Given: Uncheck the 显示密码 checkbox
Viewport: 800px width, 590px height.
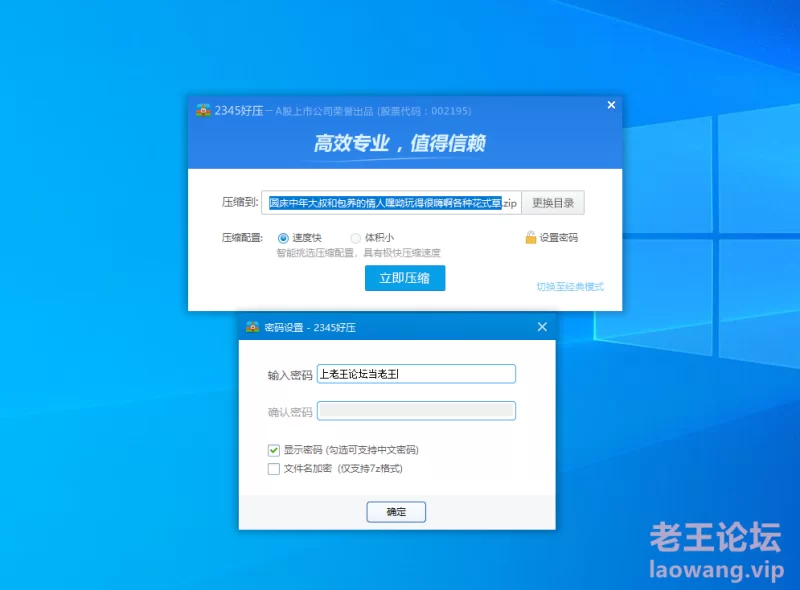Looking at the screenshot, I should click(x=274, y=450).
